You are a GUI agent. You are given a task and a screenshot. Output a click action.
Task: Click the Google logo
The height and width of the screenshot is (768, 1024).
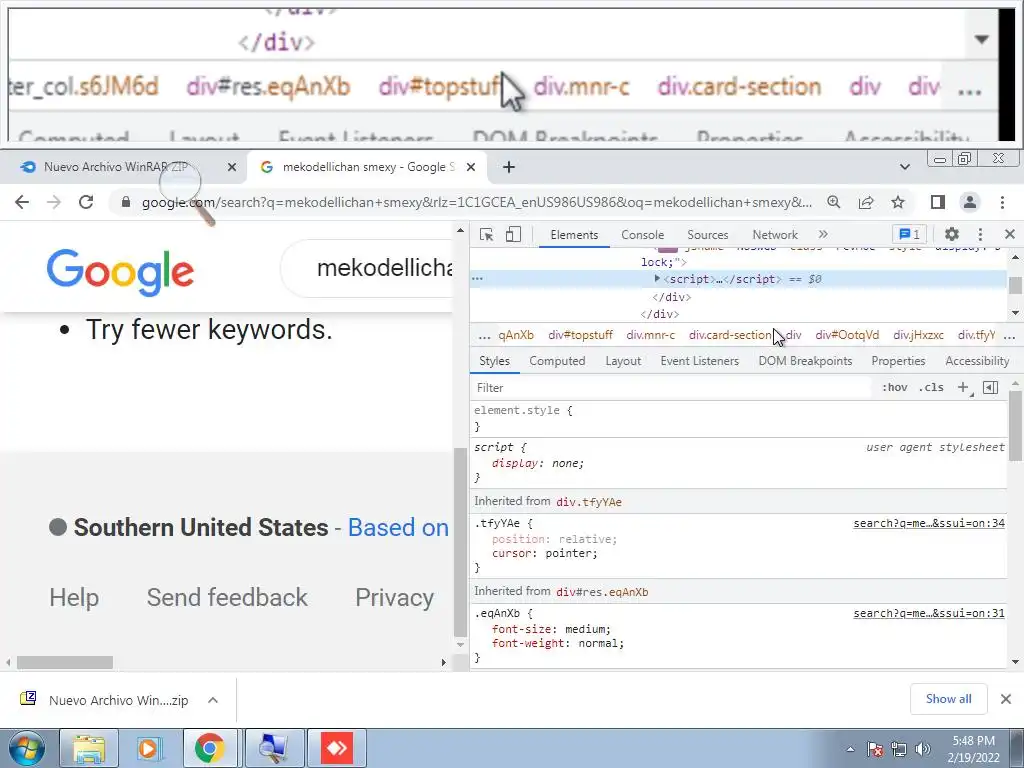120,272
